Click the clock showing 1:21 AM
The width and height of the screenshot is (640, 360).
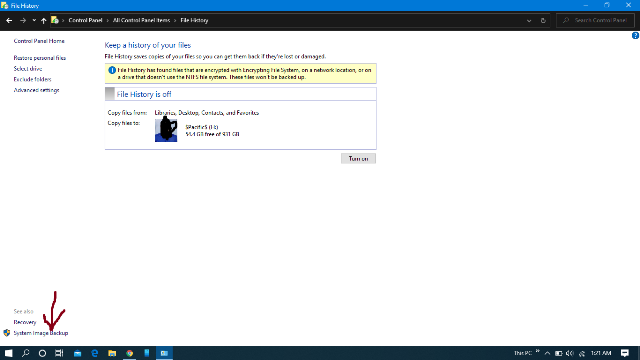601,353
